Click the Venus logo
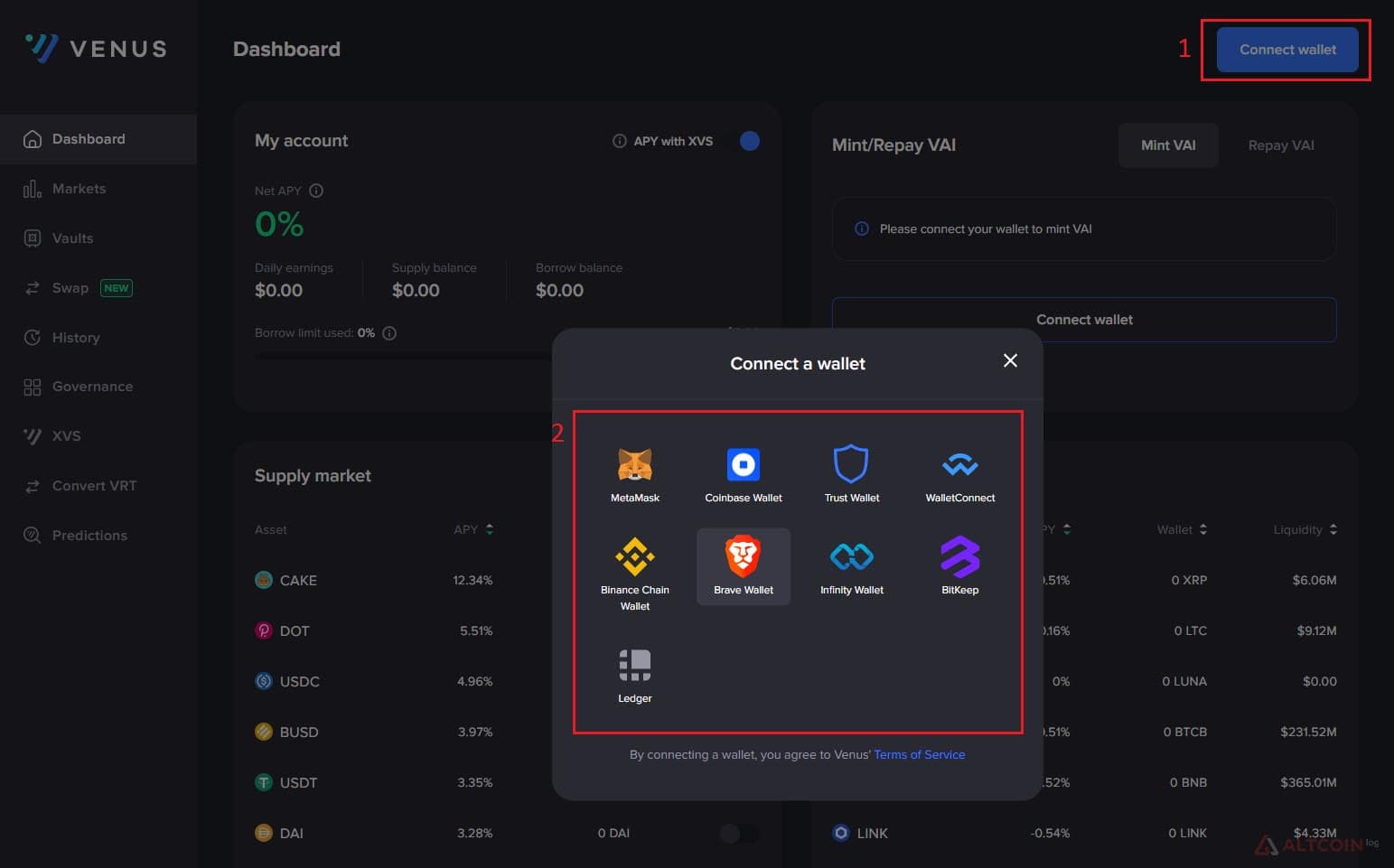This screenshot has height=868, width=1394. (x=97, y=48)
